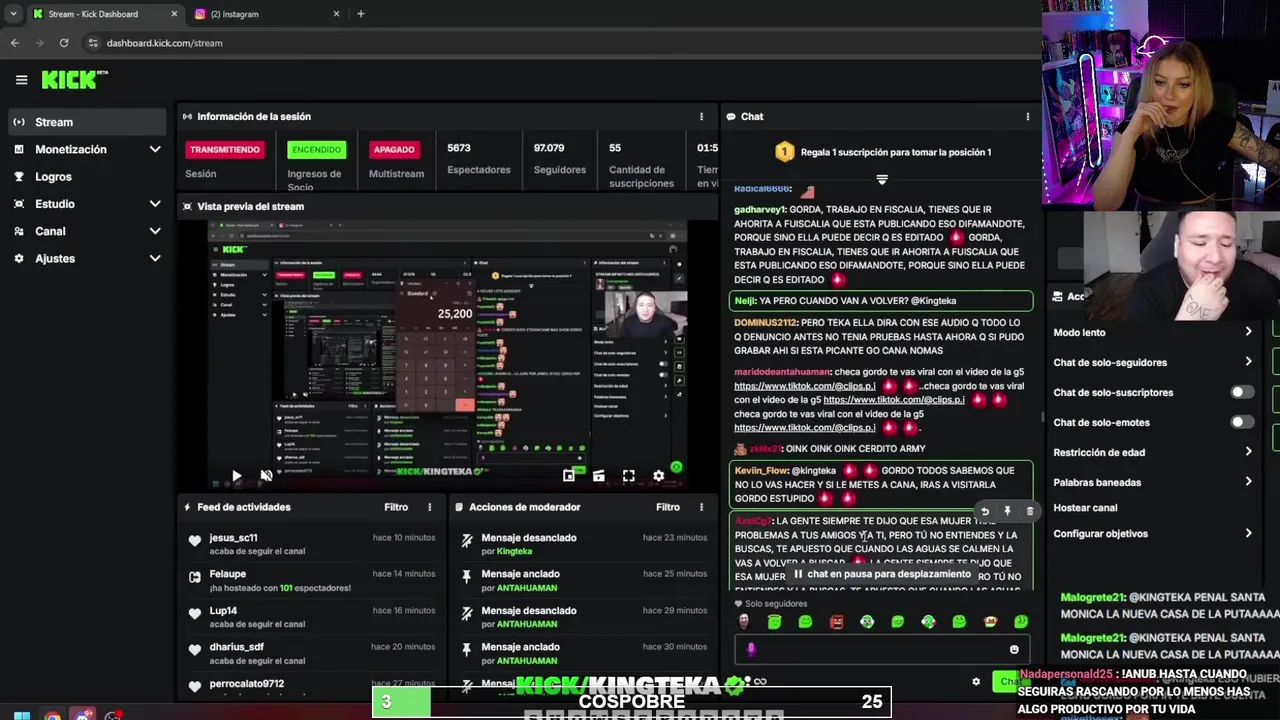Open the Feed de actividades three-dot menu
Image resolution: width=1280 pixels, height=720 pixels.
[x=430, y=507]
